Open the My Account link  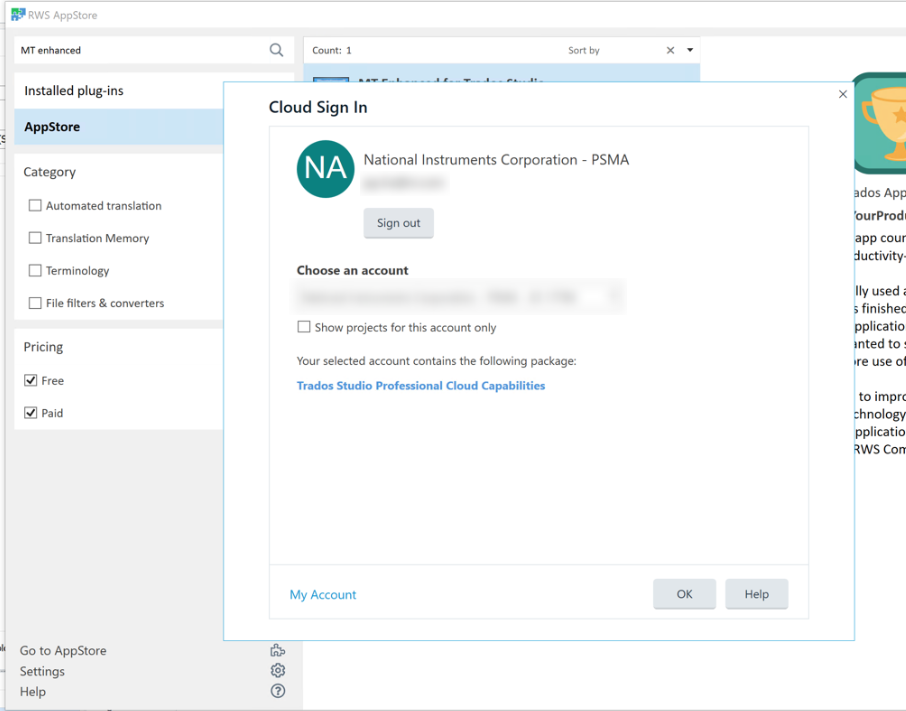(x=323, y=594)
